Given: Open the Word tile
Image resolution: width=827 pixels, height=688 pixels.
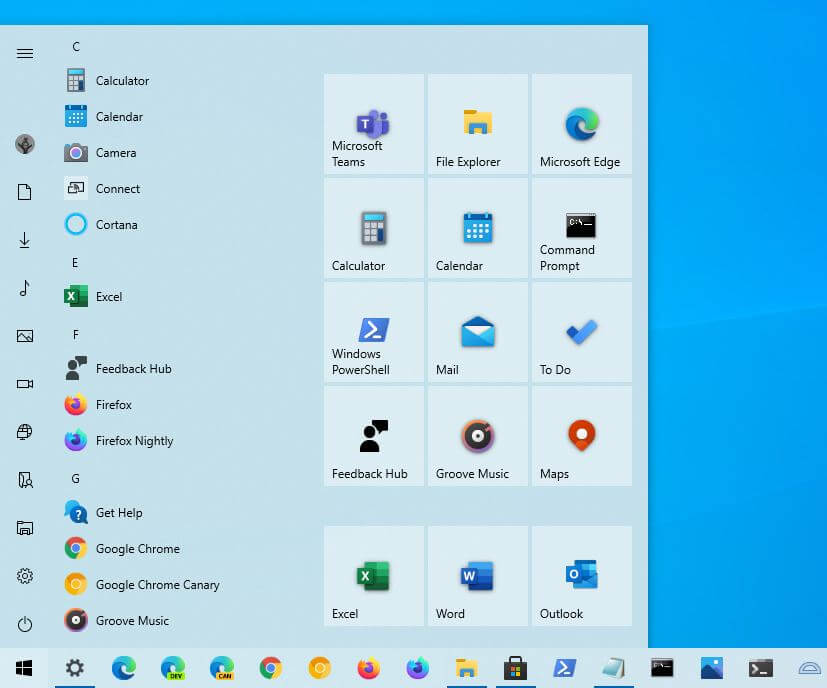Looking at the screenshot, I should click(x=477, y=576).
